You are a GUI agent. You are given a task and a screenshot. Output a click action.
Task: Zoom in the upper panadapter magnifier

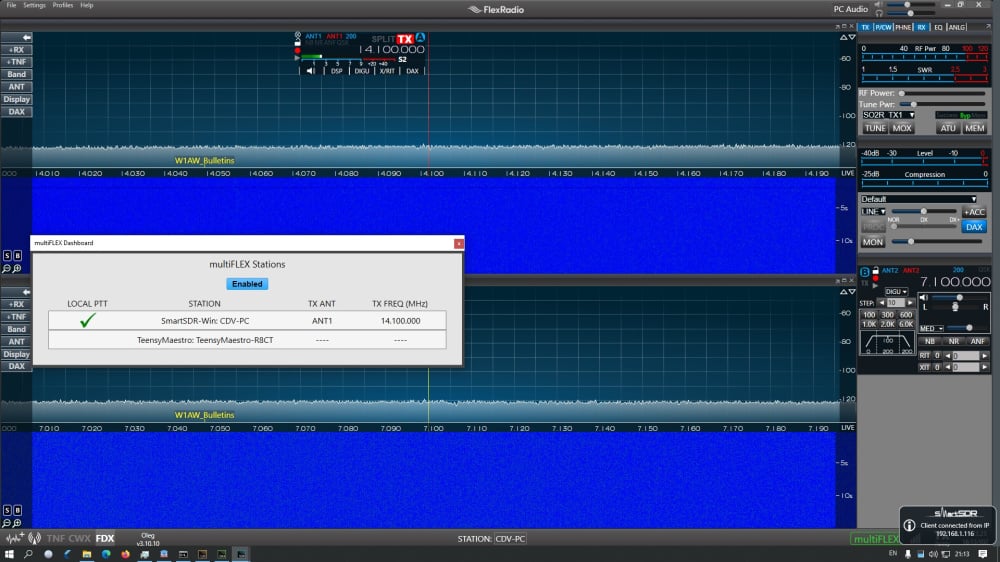[17, 269]
